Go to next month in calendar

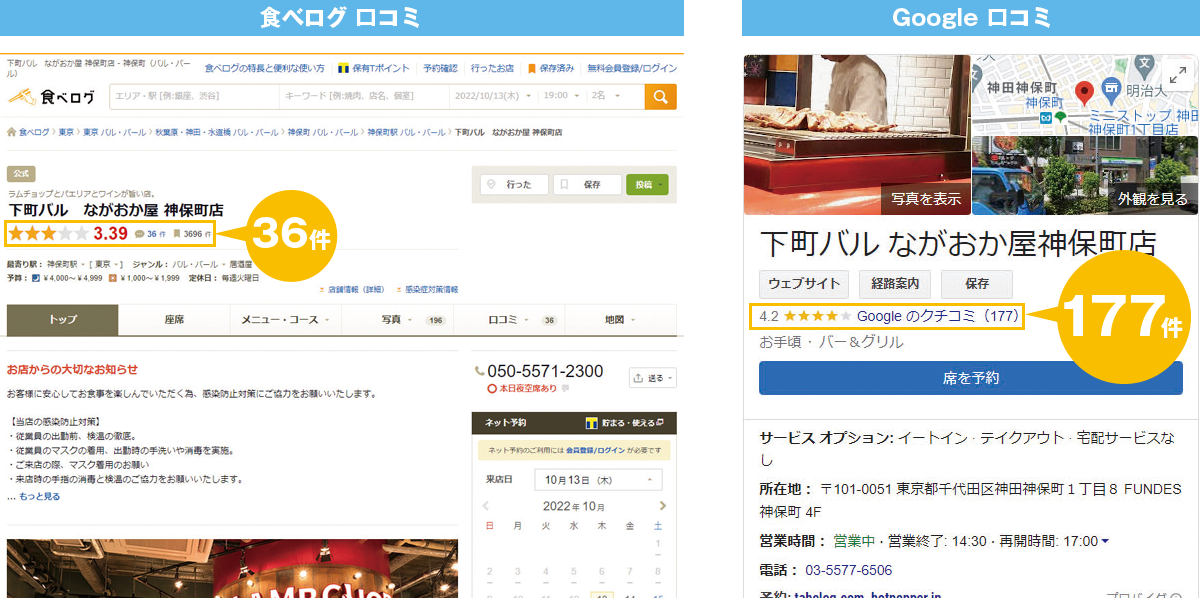pos(662,506)
